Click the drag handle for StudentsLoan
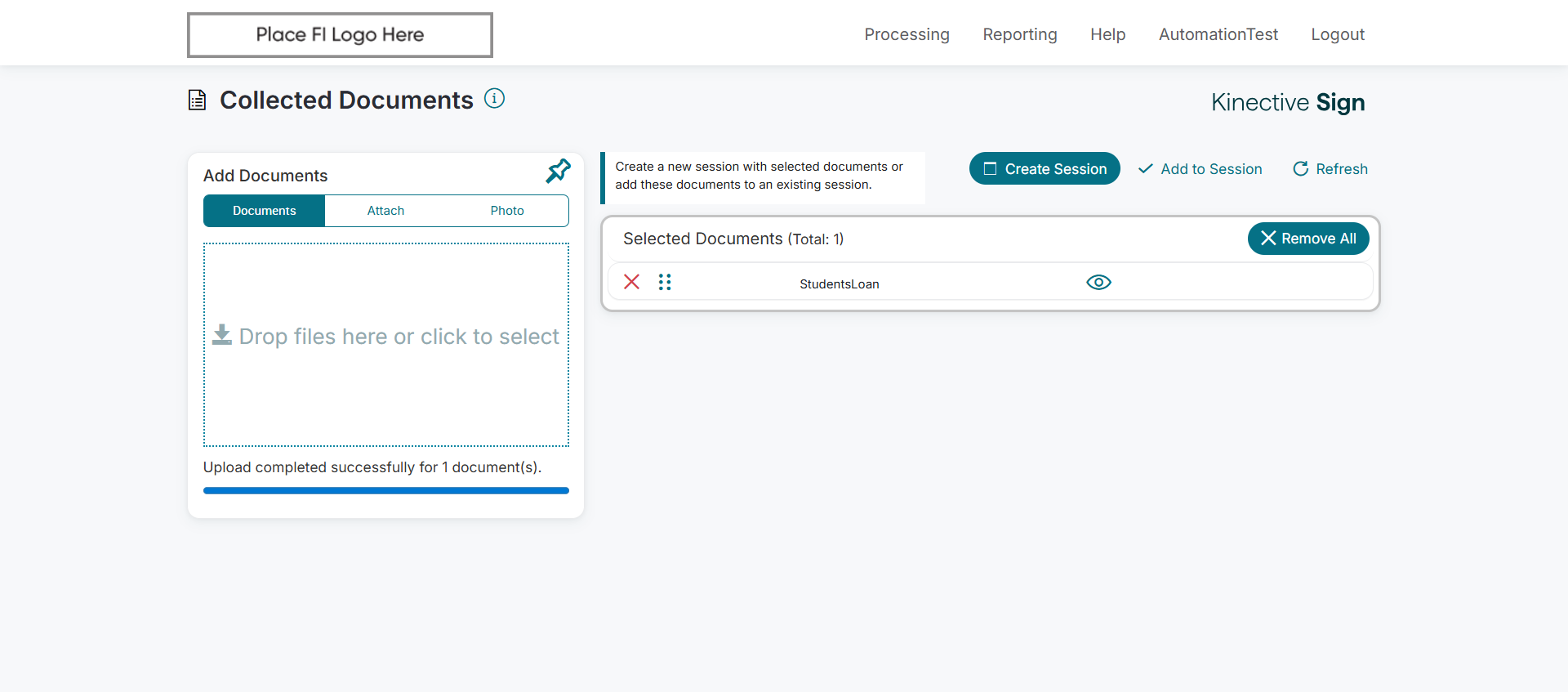 pos(665,282)
